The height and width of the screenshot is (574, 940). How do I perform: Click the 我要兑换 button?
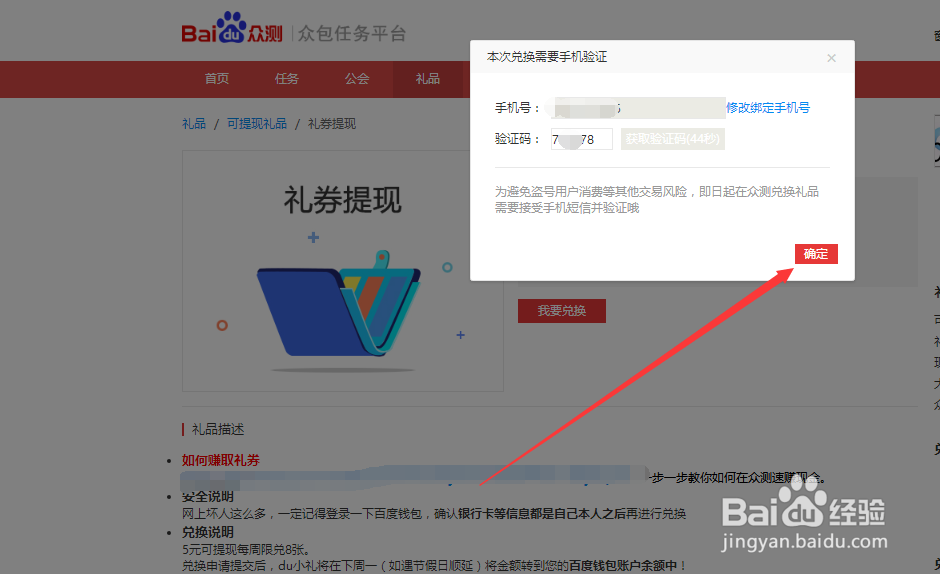tap(562, 311)
